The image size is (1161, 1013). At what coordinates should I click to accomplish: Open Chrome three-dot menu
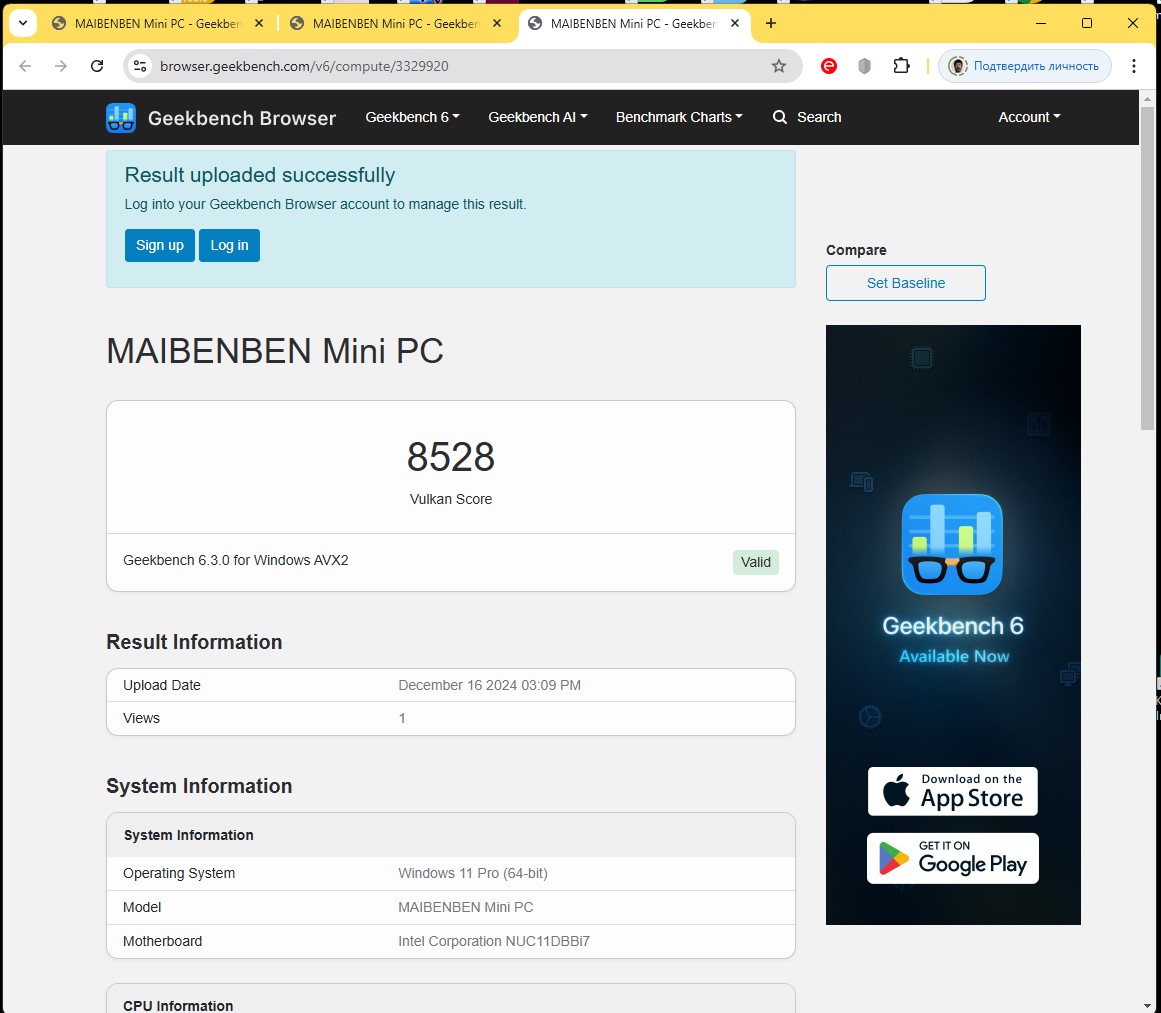pyautogui.click(x=1134, y=66)
